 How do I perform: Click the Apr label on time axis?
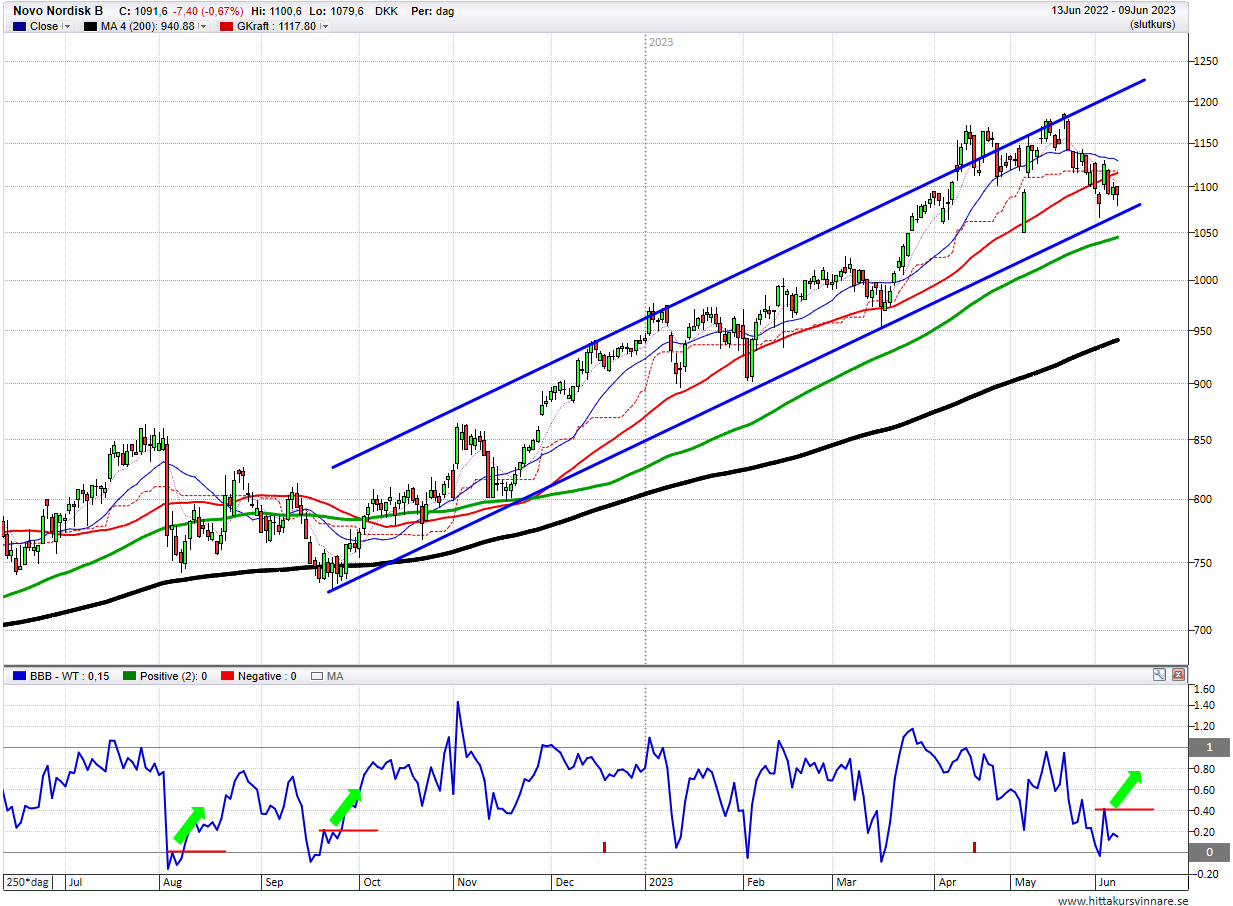[x=946, y=883]
